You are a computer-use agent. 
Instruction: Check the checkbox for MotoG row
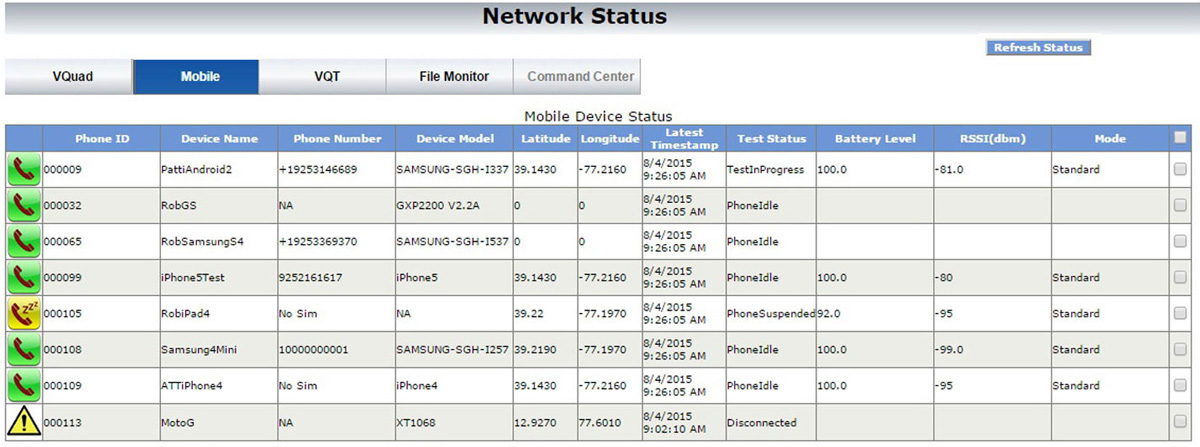point(1180,422)
